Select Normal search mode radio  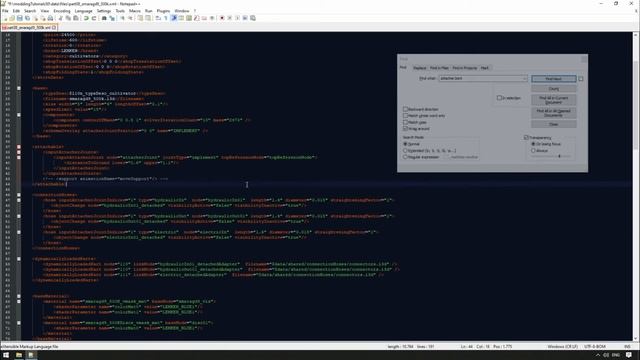point(405,144)
